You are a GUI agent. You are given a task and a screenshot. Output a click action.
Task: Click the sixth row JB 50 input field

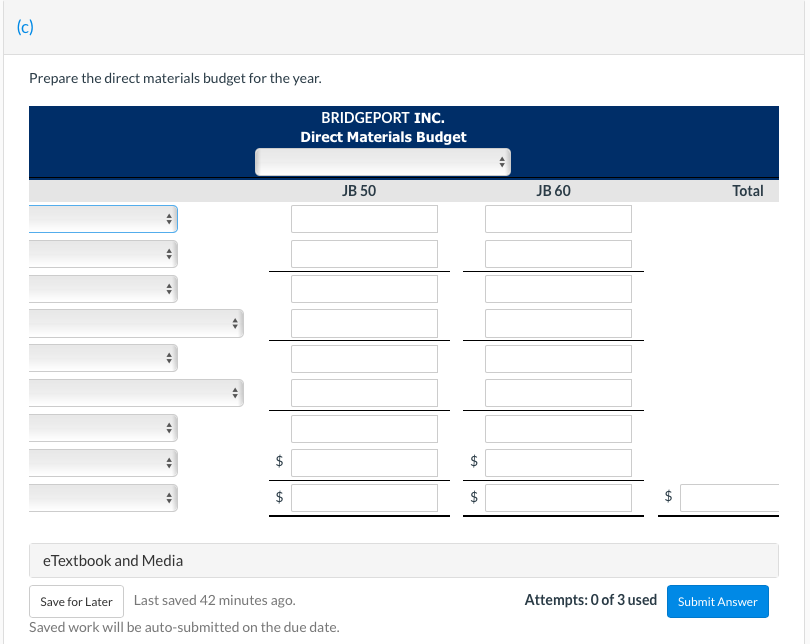tap(364, 393)
